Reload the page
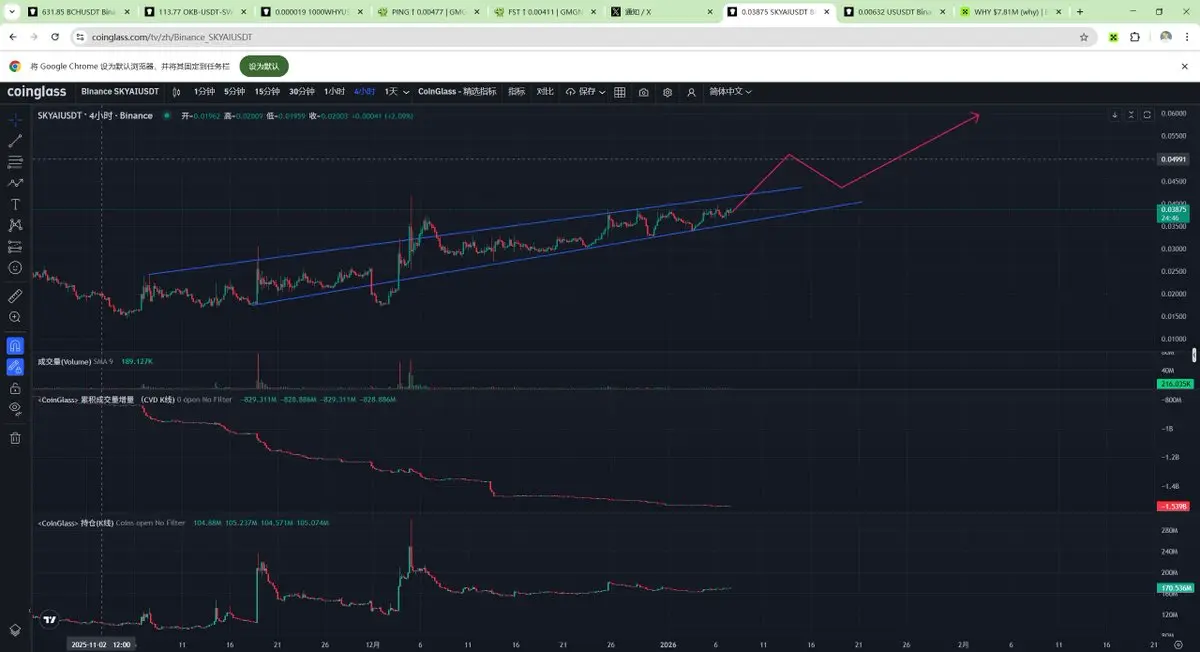 [x=55, y=37]
